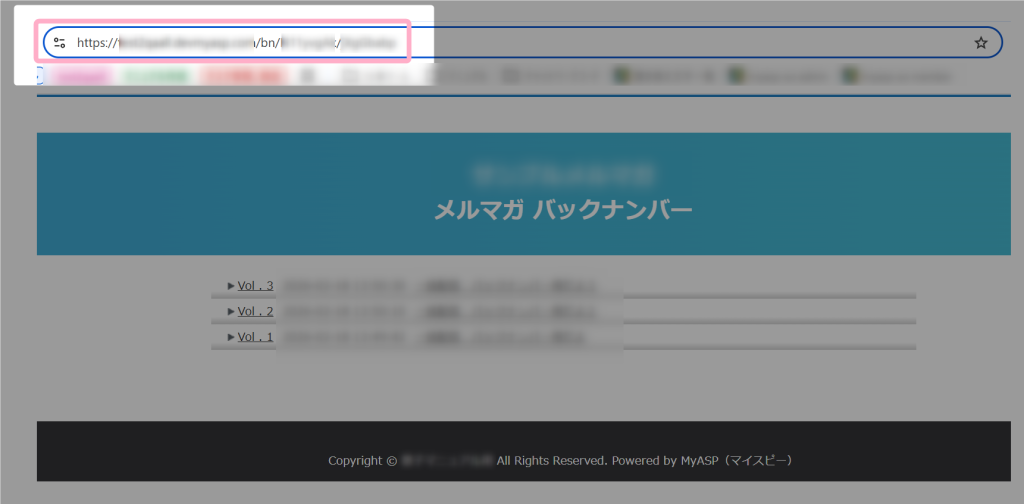Image resolution: width=1024 pixels, height=504 pixels.
Task: Click the triangle marker beside Vol . 1
Action: [x=231, y=337]
